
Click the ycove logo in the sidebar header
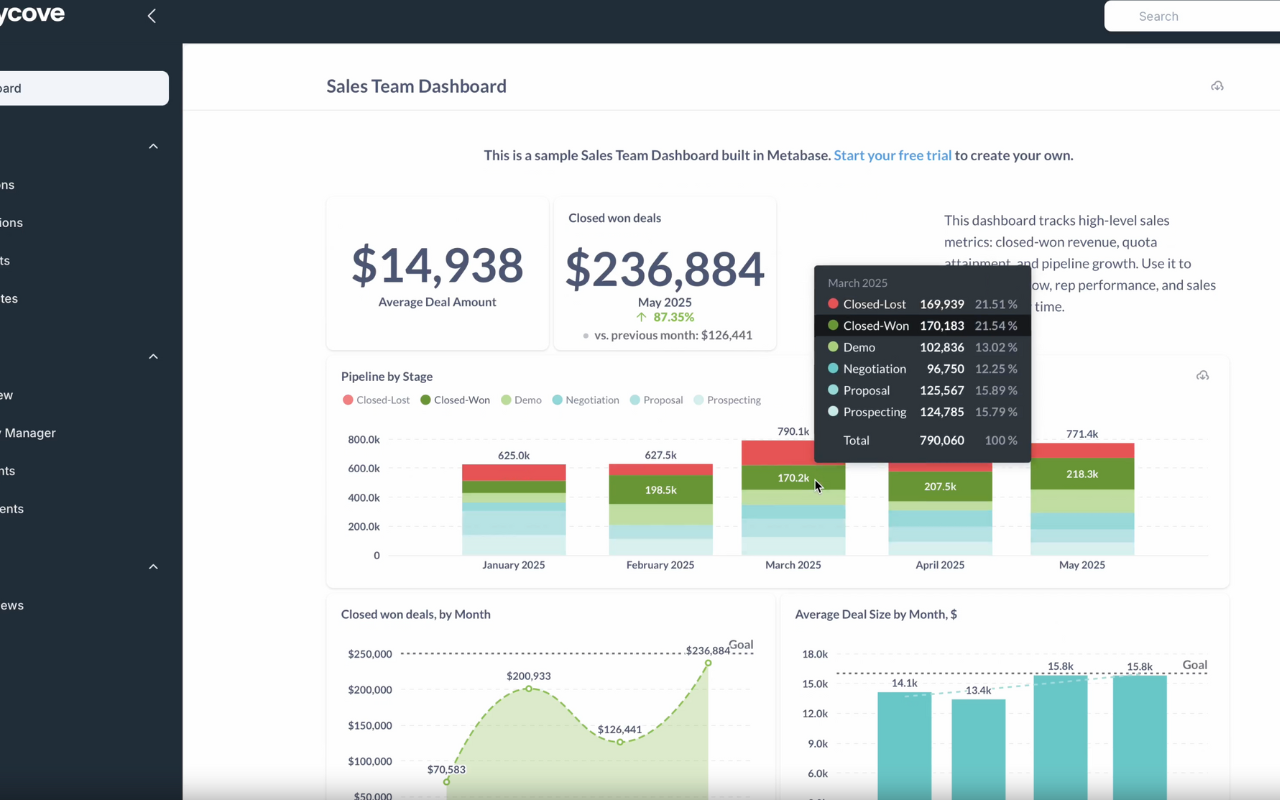(32, 15)
